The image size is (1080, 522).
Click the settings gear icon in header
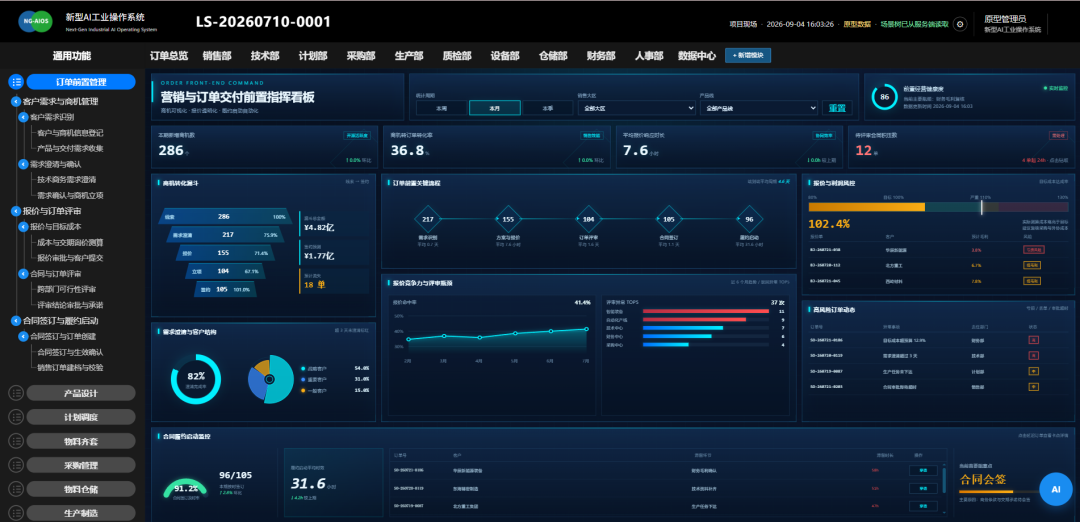[x=960, y=24]
